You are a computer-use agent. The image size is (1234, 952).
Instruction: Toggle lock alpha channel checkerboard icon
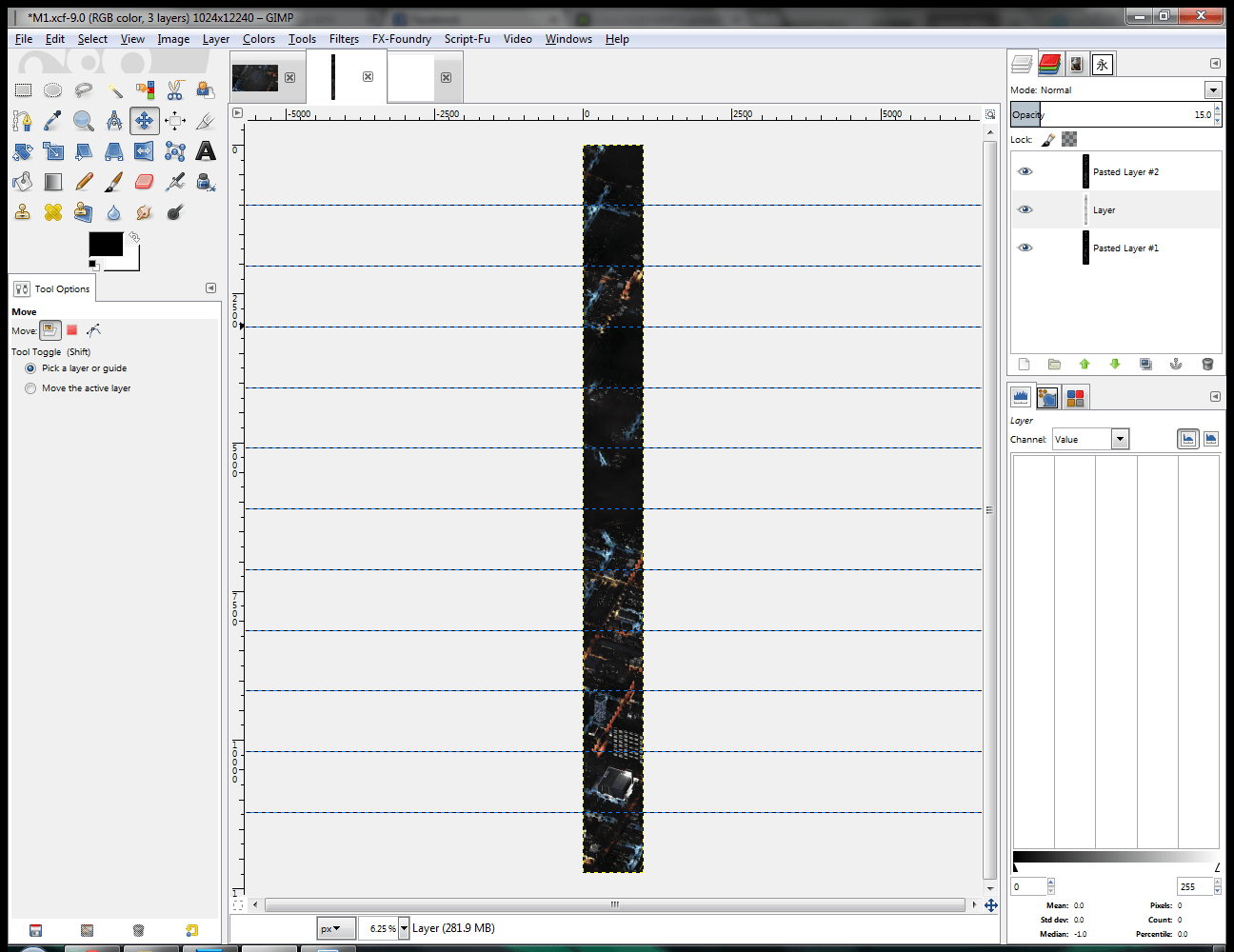1069,140
